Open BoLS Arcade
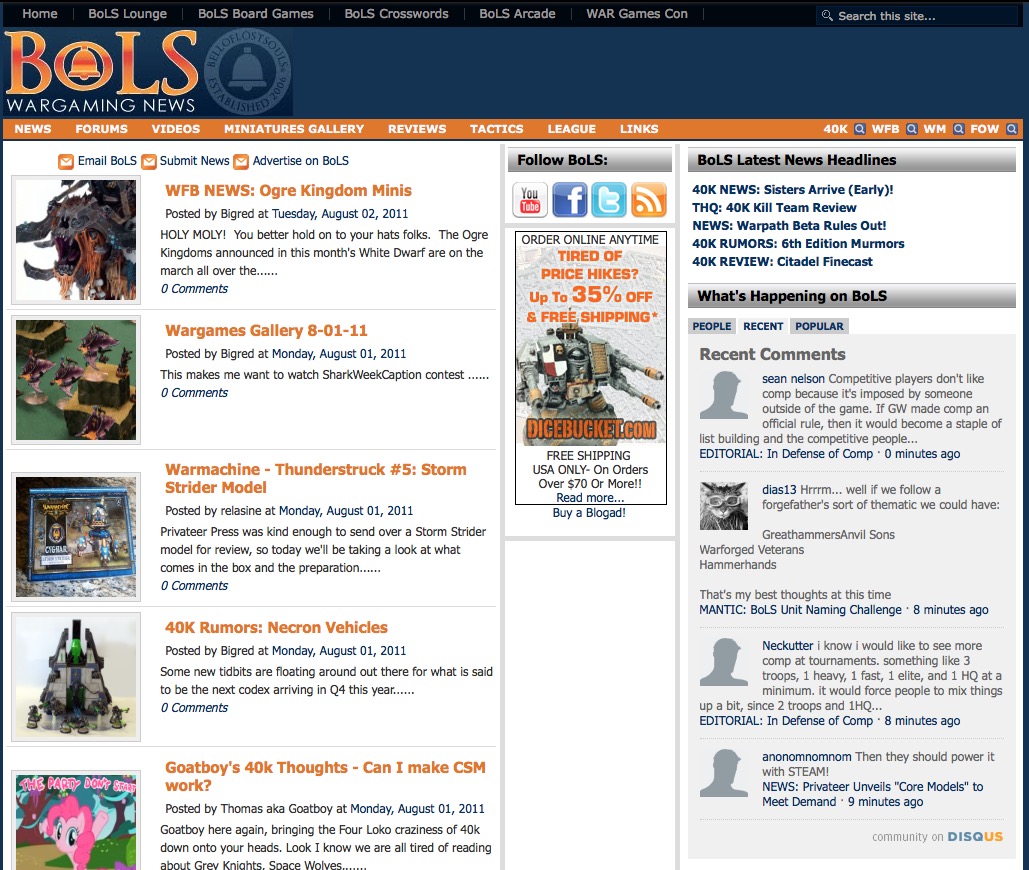The height and width of the screenshot is (870, 1029). pos(517,14)
